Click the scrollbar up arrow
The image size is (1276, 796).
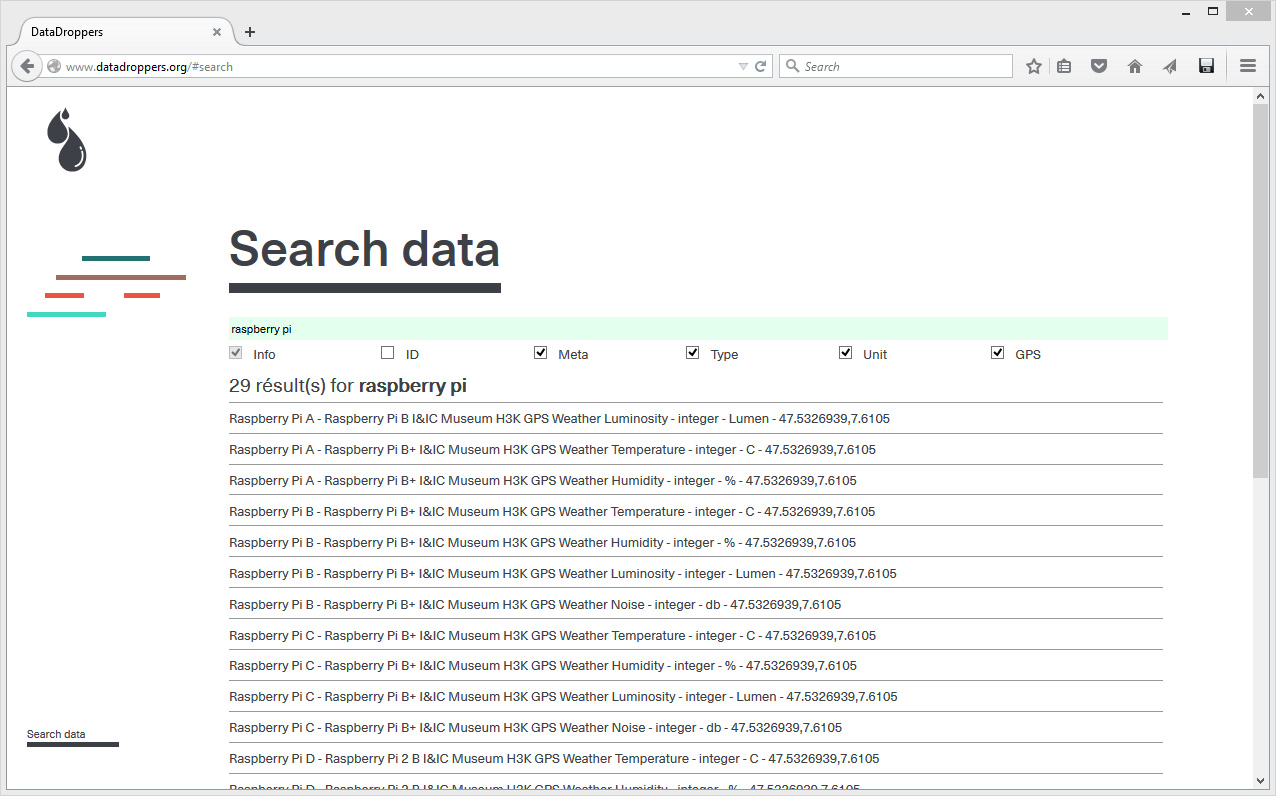point(1260,96)
